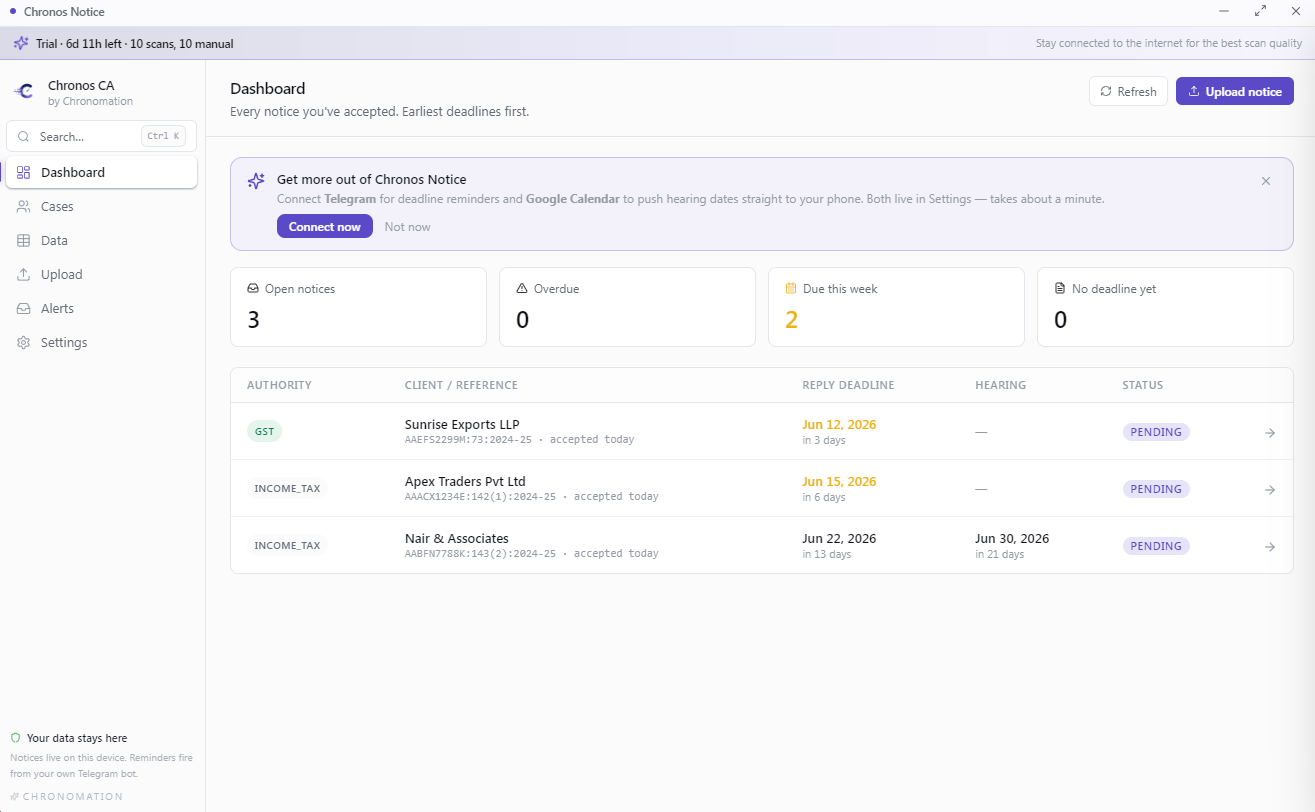Click the No deadline yet document icon

click(1060, 289)
